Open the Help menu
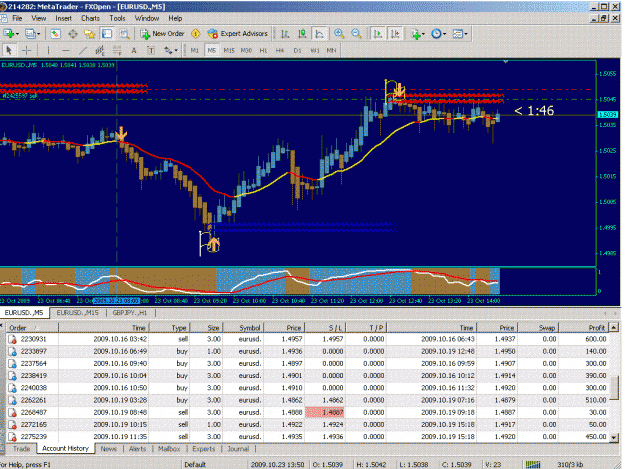 (x=175, y=18)
